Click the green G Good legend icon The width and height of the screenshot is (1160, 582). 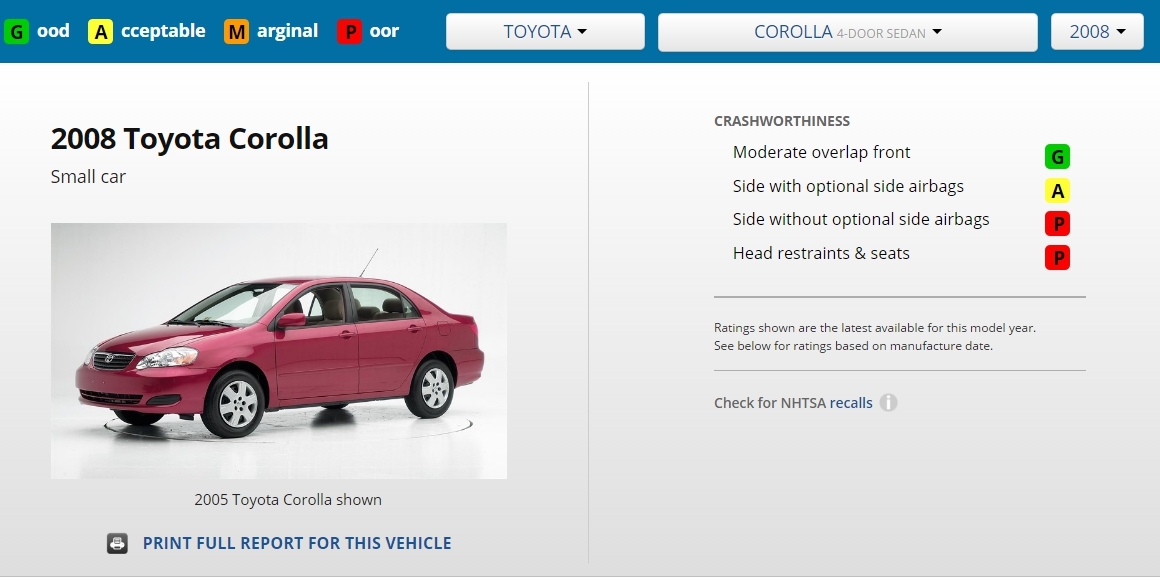tap(16, 31)
